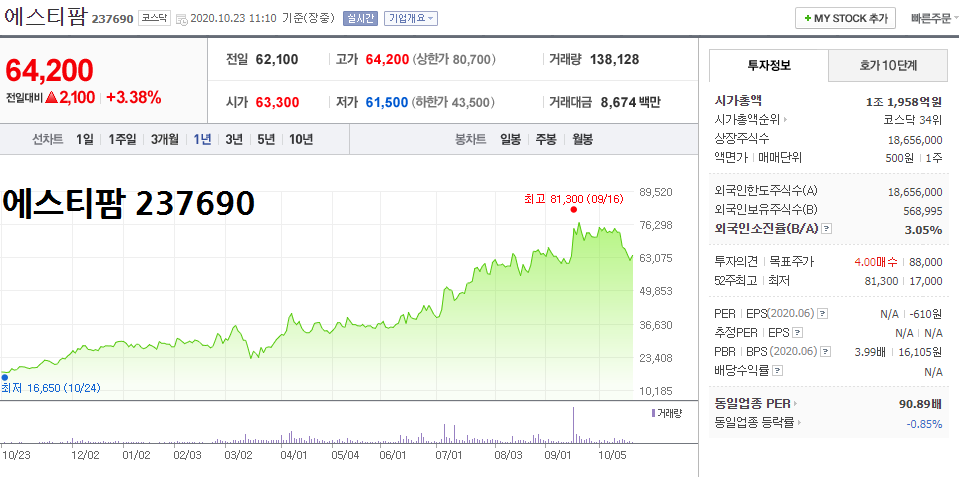Click the 실시간 badge
Viewport: 962px width, 477px height.
360,18
